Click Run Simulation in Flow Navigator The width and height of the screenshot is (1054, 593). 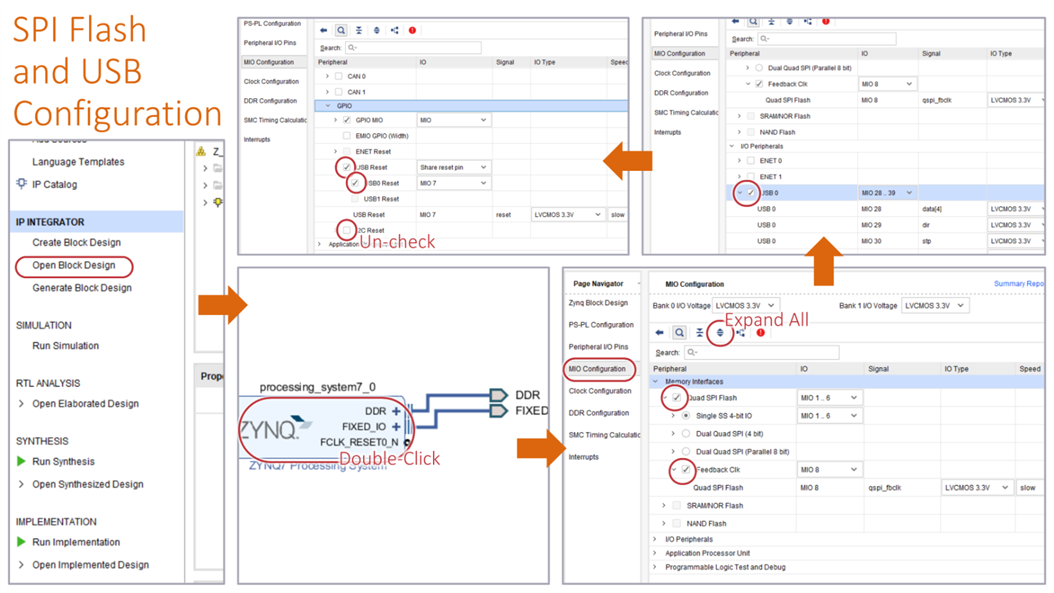[x=65, y=346]
